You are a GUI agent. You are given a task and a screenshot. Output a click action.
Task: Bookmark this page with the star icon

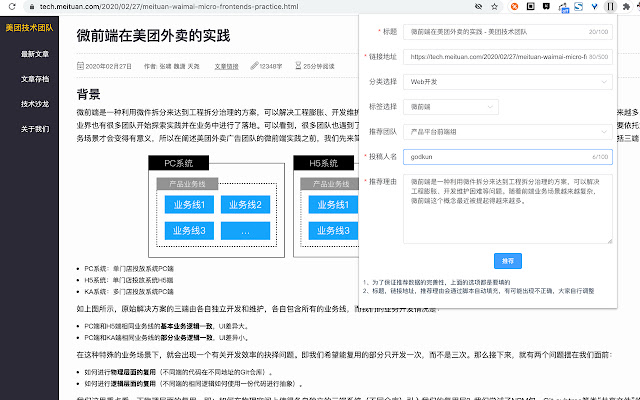point(495,7)
